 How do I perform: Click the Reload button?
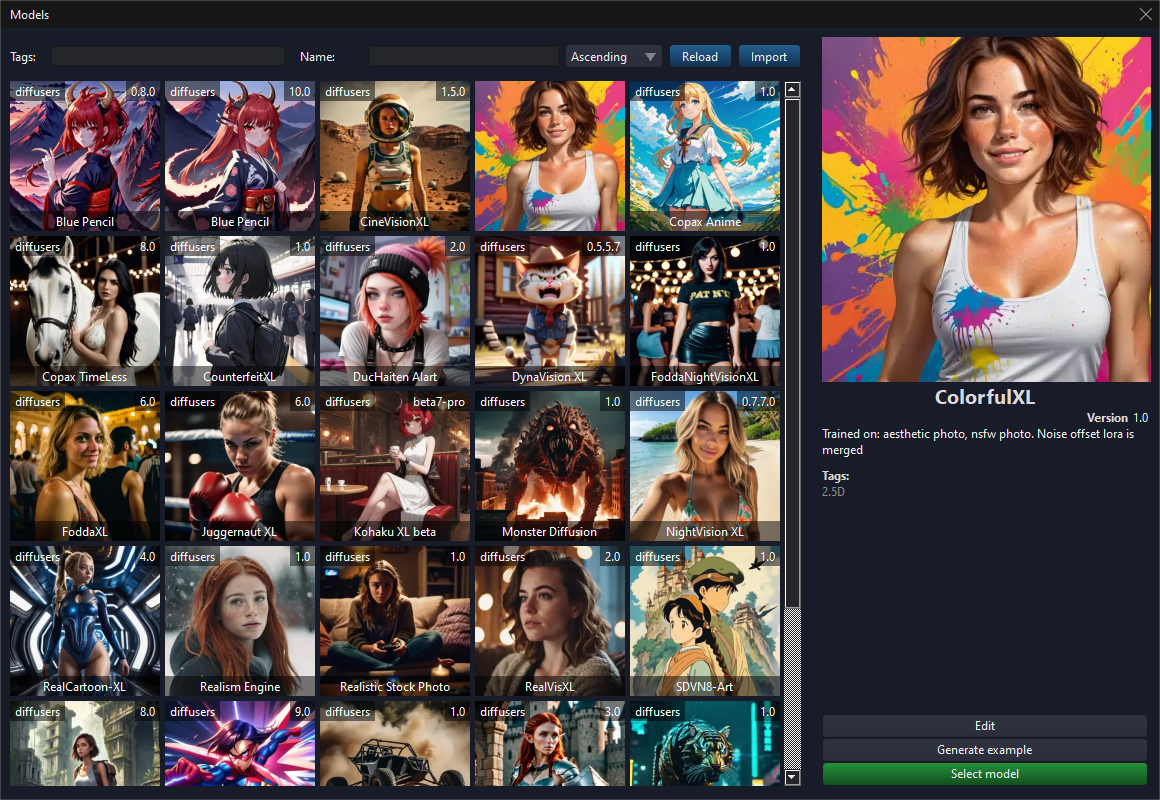700,56
